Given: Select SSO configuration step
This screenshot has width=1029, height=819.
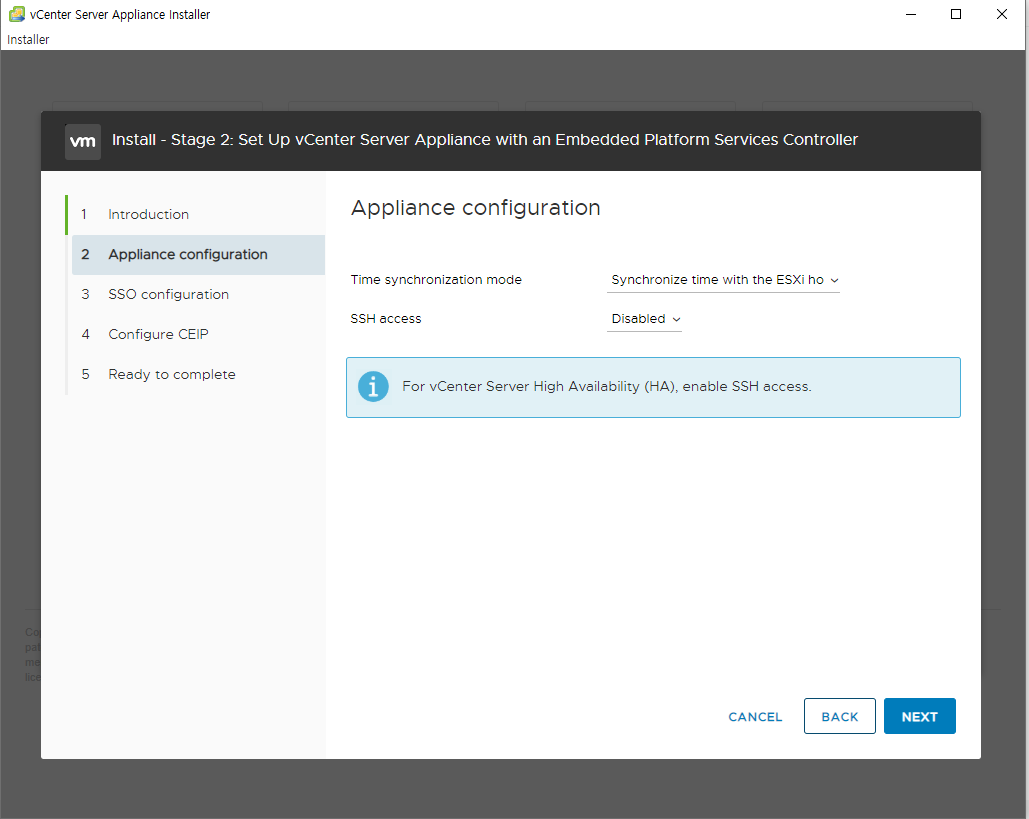Looking at the screenshot, I should (198, 295).
